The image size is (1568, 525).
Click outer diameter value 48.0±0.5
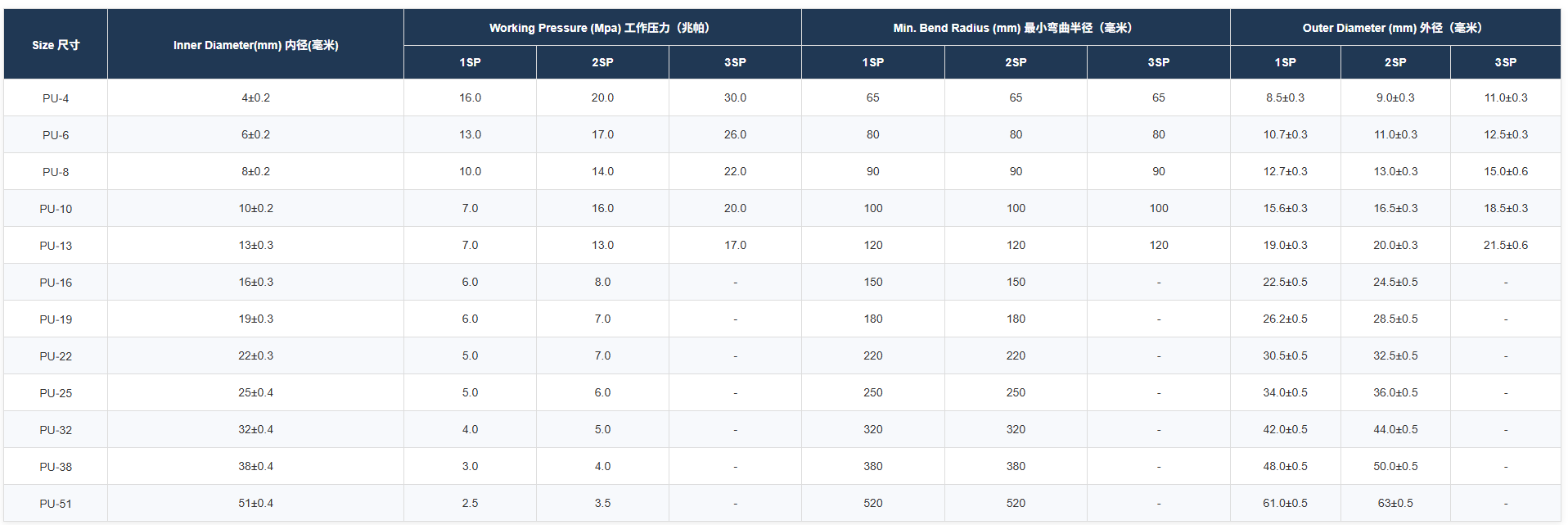(x=1286, y=466)
